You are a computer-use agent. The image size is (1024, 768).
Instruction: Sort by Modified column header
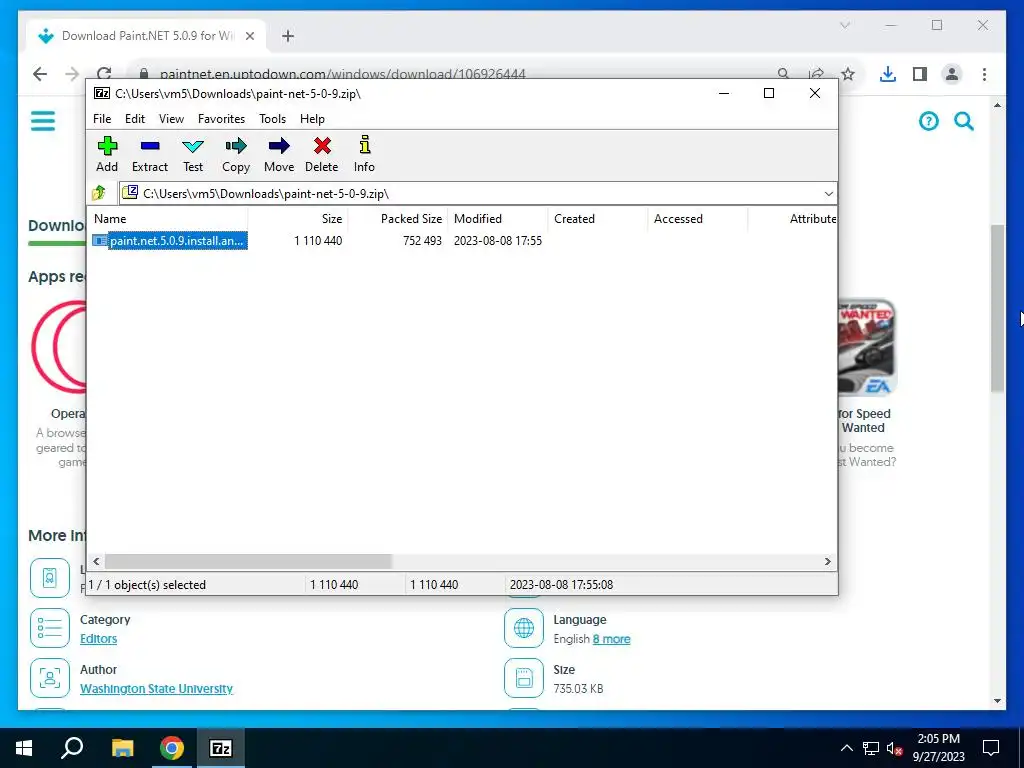498,219
